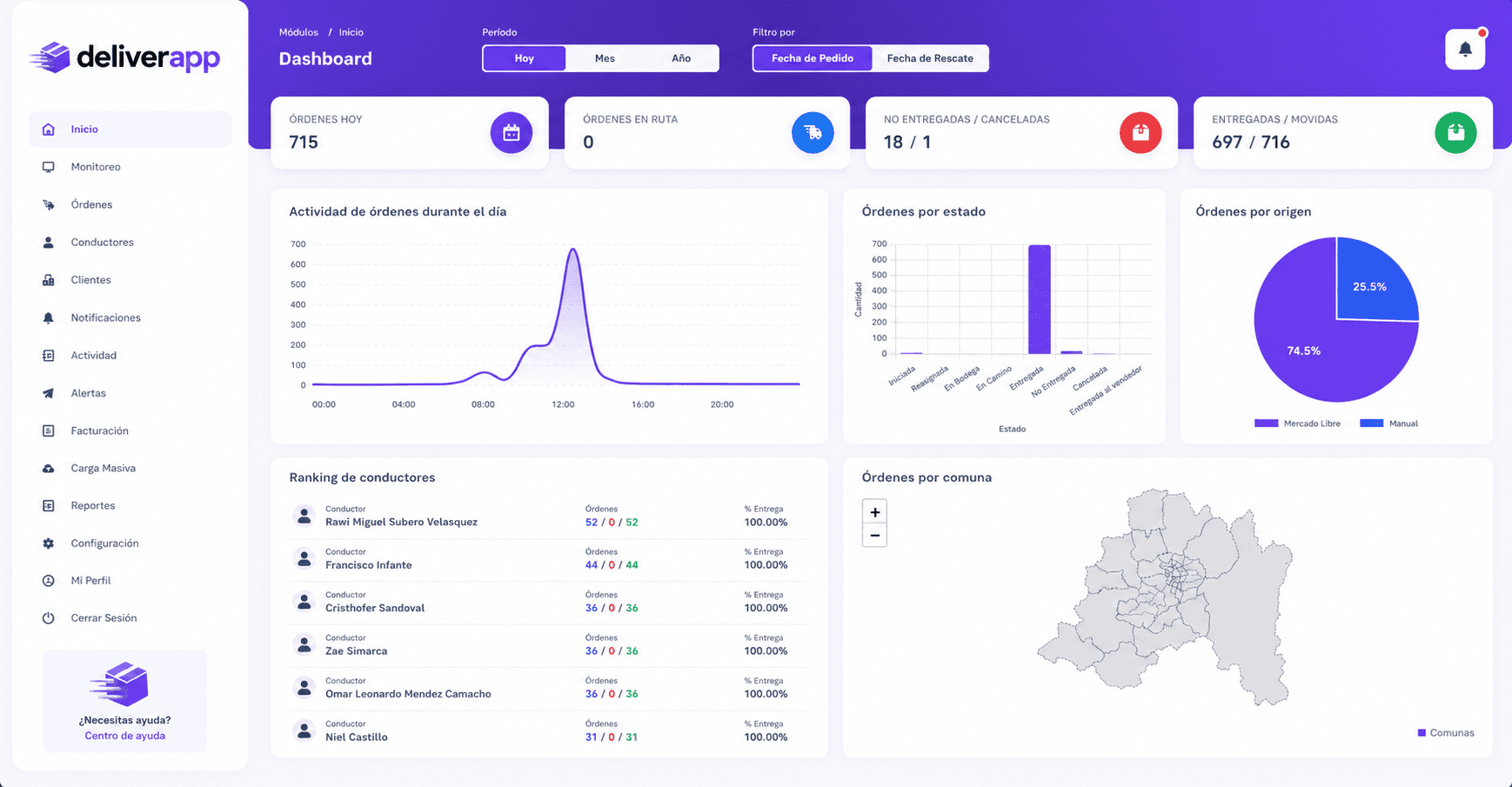Switch period to Año
Viewport: 1512px width, 787px height.
pos(681,58)
